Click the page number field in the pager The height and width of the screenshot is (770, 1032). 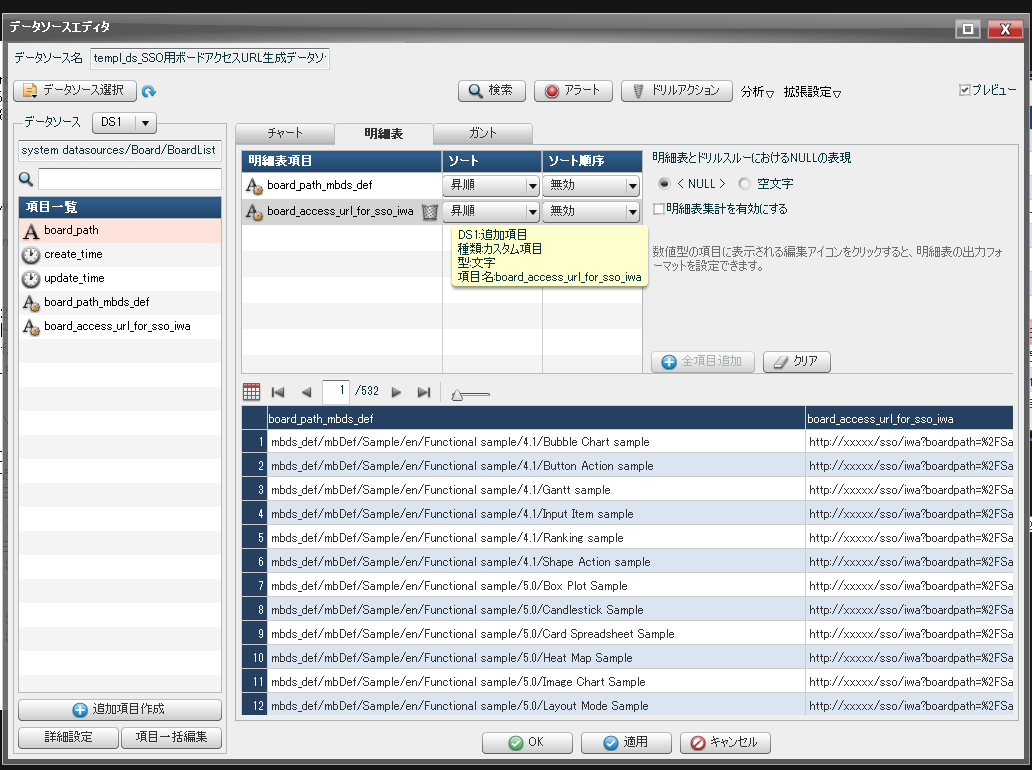[336, 392]
